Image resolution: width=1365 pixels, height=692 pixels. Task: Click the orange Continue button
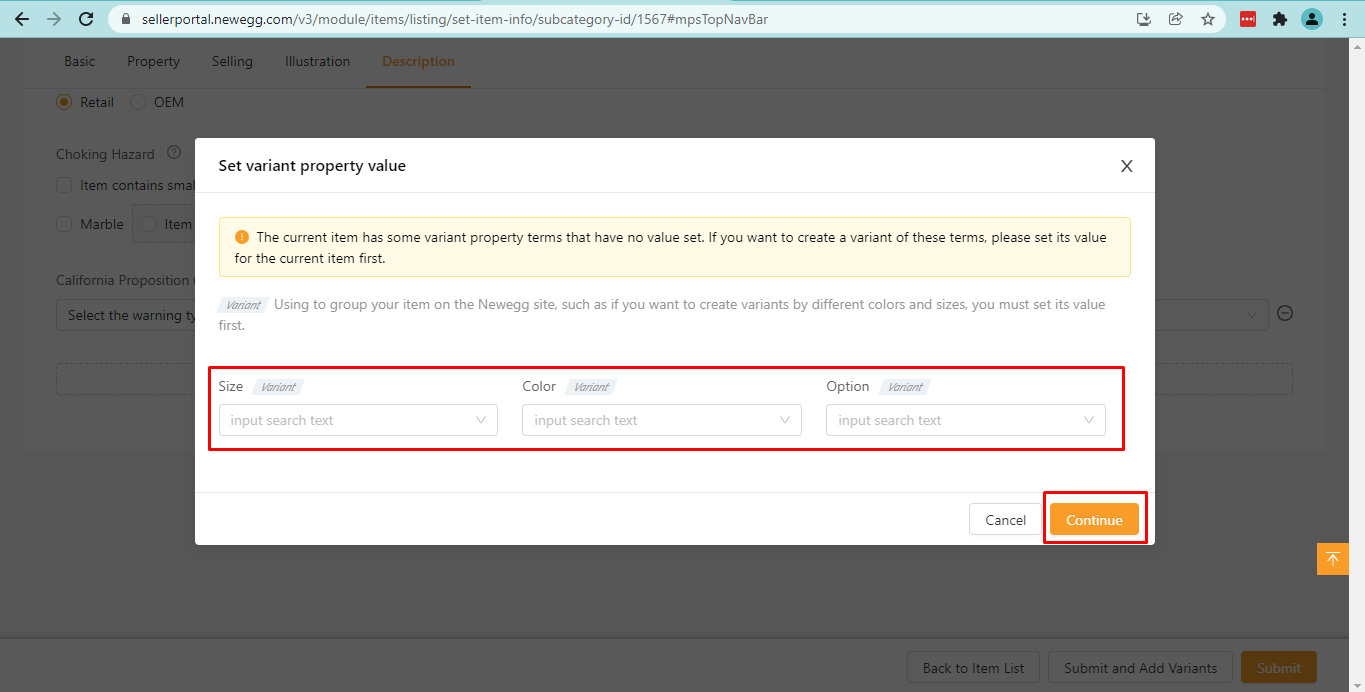click(1094, 519)
